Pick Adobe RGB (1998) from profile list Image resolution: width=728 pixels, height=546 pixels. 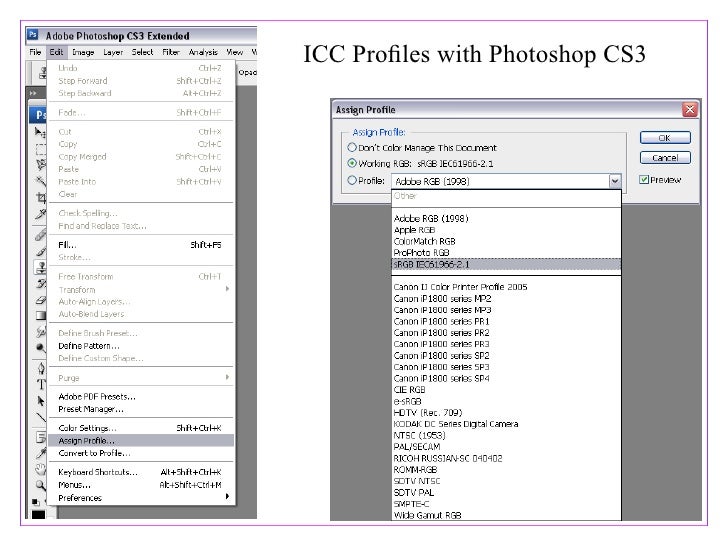[506, 218]
